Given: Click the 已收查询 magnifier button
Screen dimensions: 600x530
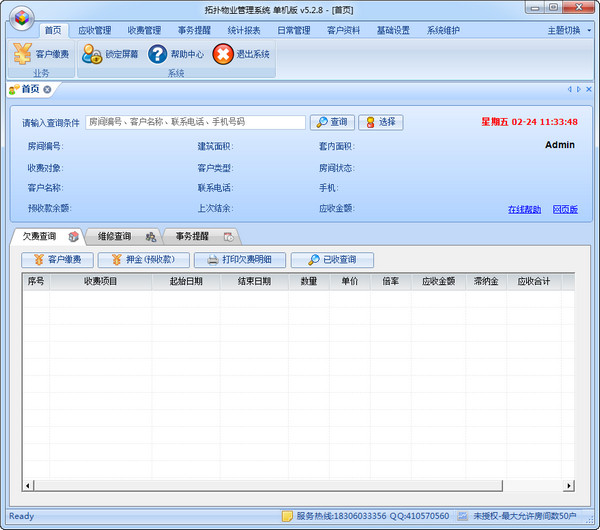Looking at the screenshot, I should (x=332, y=260).
